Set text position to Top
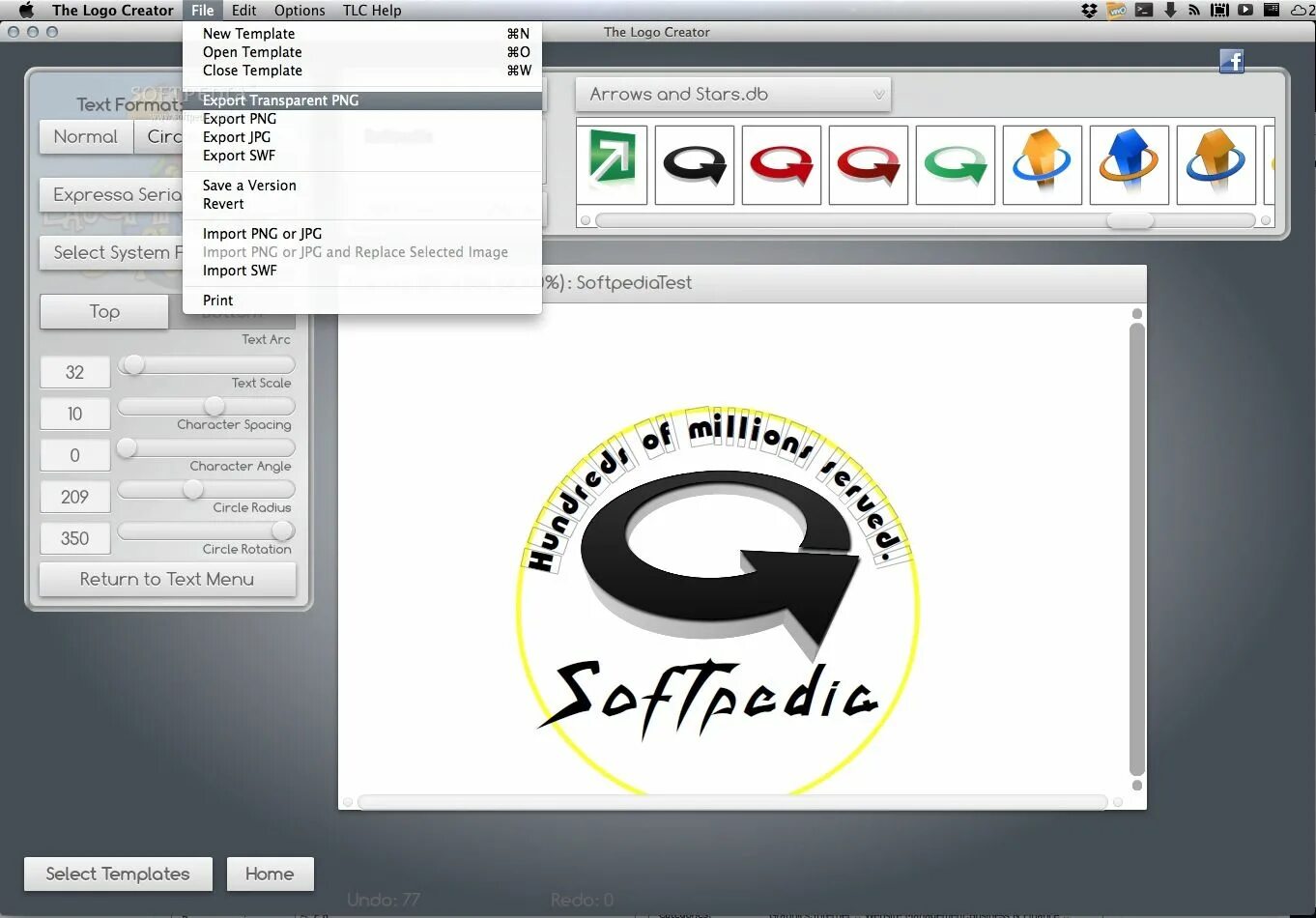Screen dimensions: 1316x918 (104, 311)
